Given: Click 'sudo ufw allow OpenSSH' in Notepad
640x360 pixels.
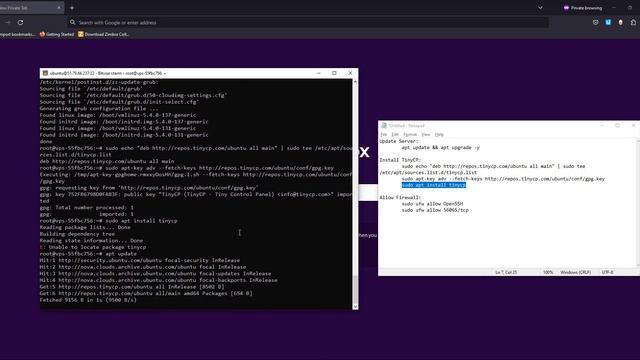Looking at the screenshot, I should pos(432,204).
